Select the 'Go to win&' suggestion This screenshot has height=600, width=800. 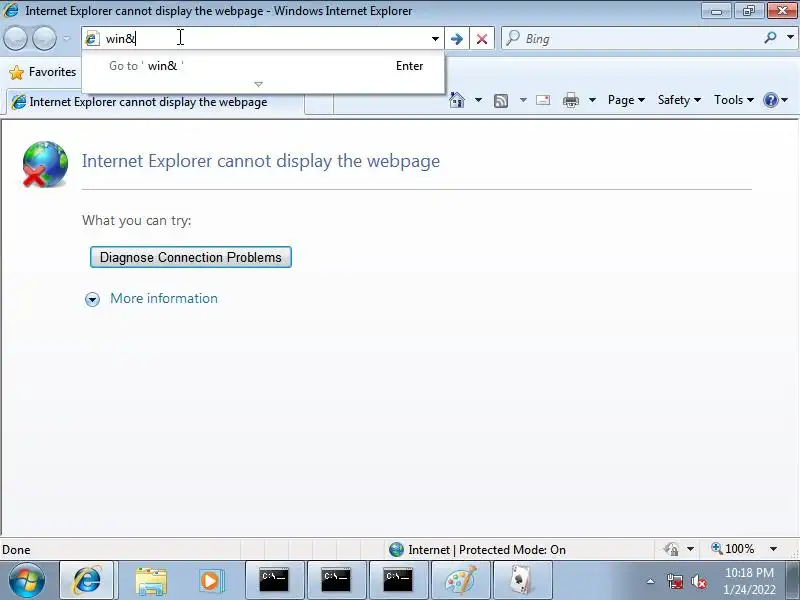click(x=263, y=66)
